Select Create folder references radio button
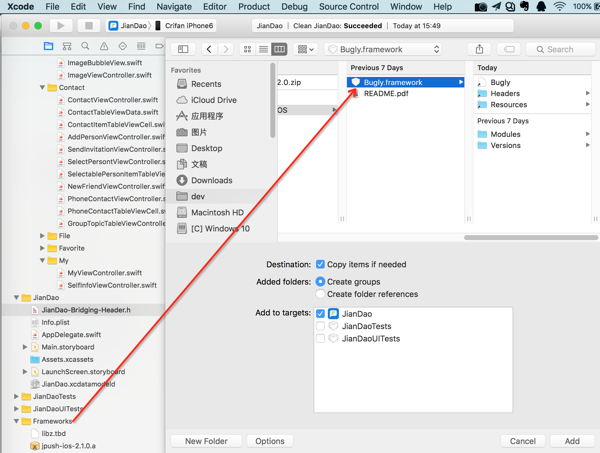This screenshot has width=600, height=453. (x=320, y=294)
